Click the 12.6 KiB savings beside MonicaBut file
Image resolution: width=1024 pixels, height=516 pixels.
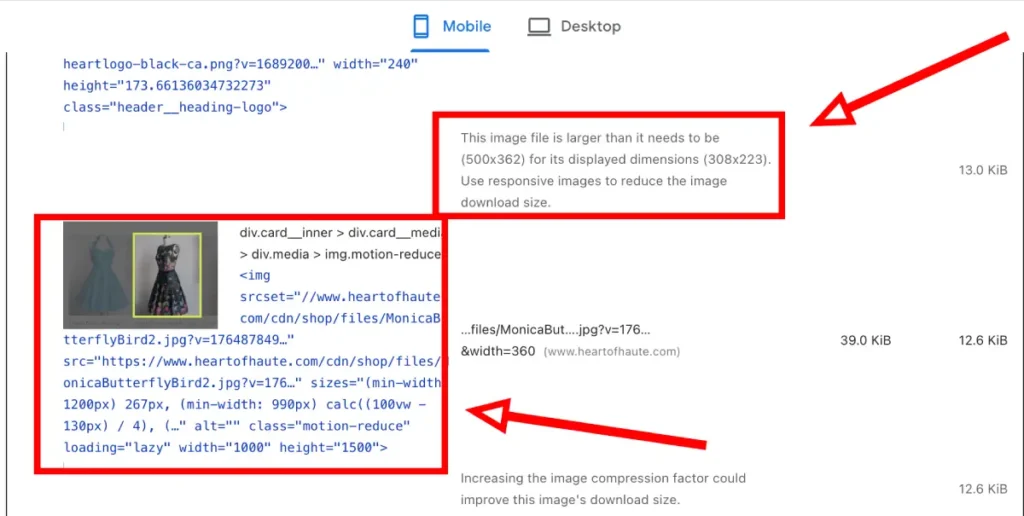click(x=983, y=340)
